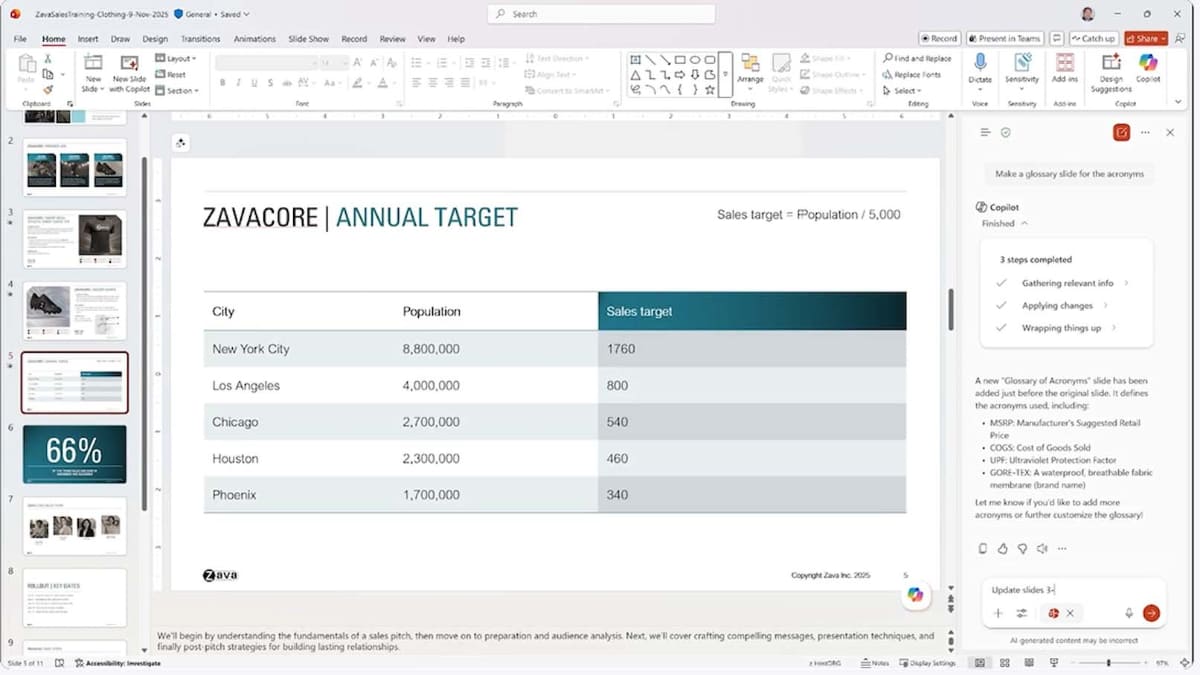Switch to the Slide Show tab
Image resolution: width=1200 pixels, height=675 pixels.
309,39
